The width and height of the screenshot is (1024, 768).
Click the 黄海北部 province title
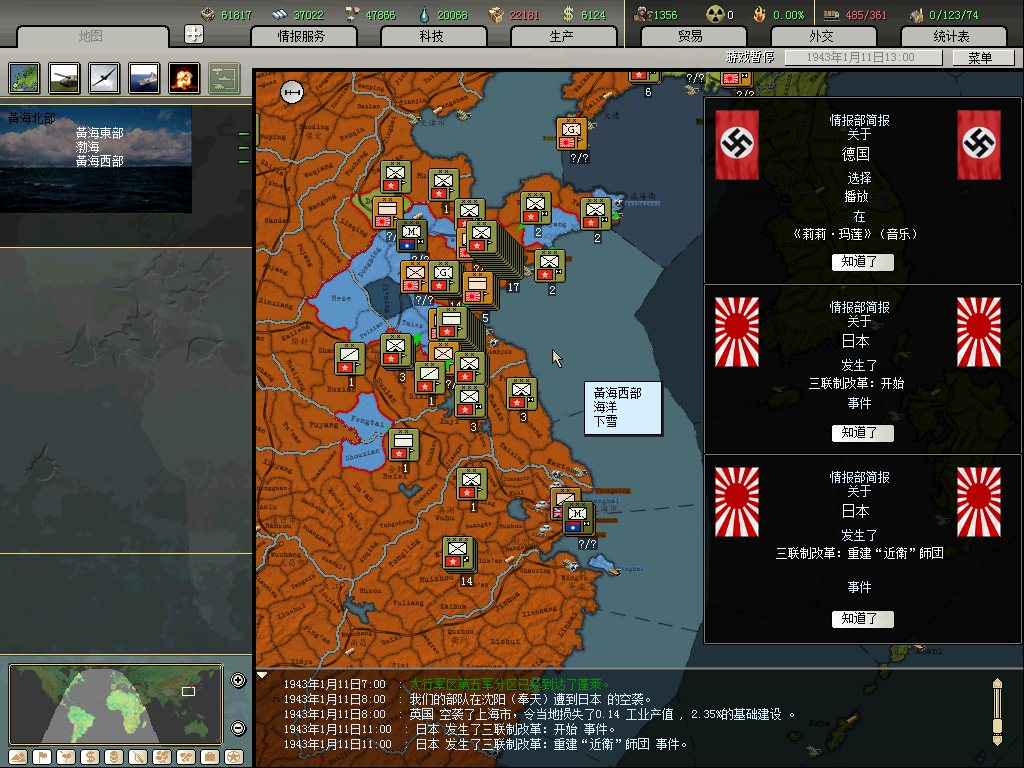(31, 118)
